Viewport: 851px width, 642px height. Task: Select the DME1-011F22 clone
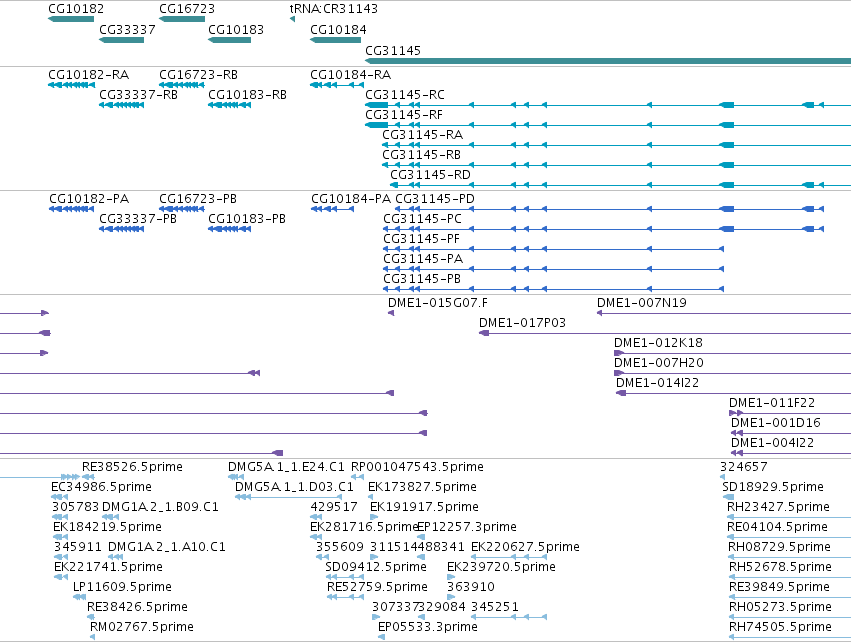pyautogui.click(x=790, y=414)
